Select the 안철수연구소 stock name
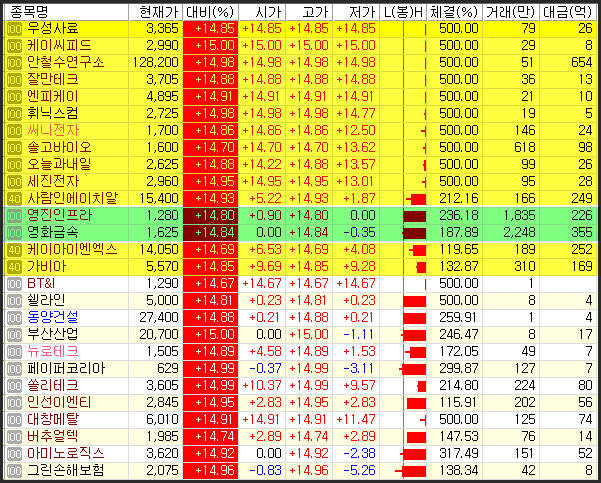This screenshot has height=483, width=601. 66,62
